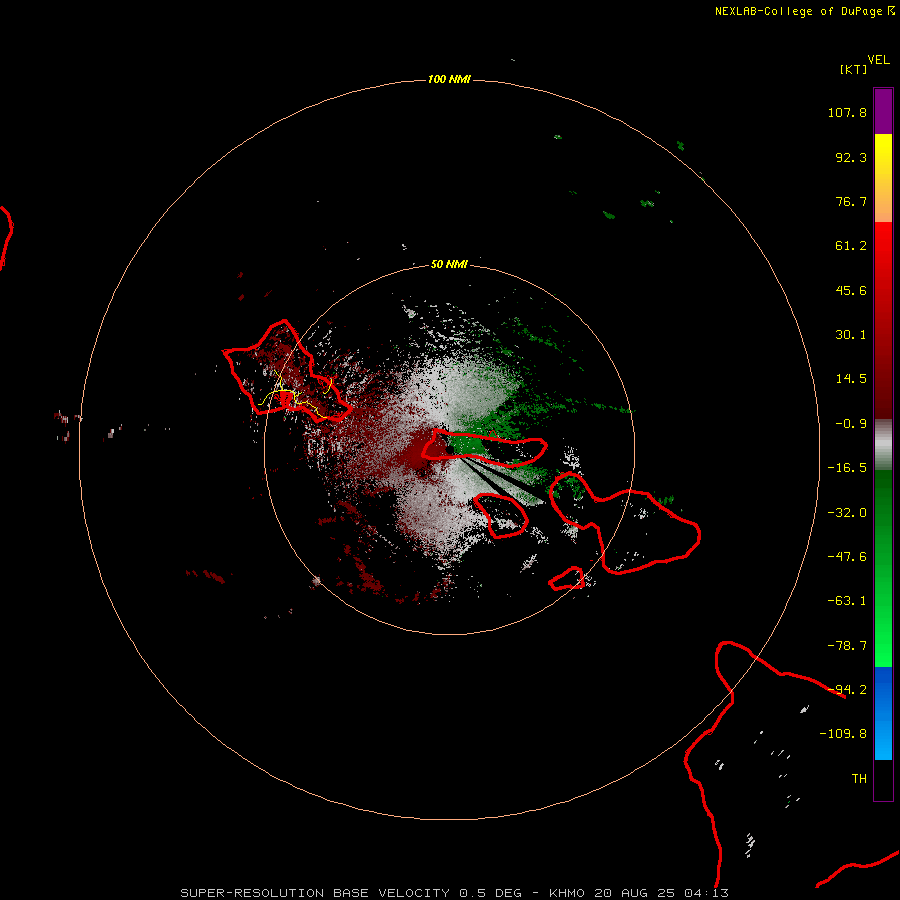Image resolution: width=900 pixels, height=900 pixels.
Task: Click the purple segment of velocity color bar
Action: tap(883, 111)
